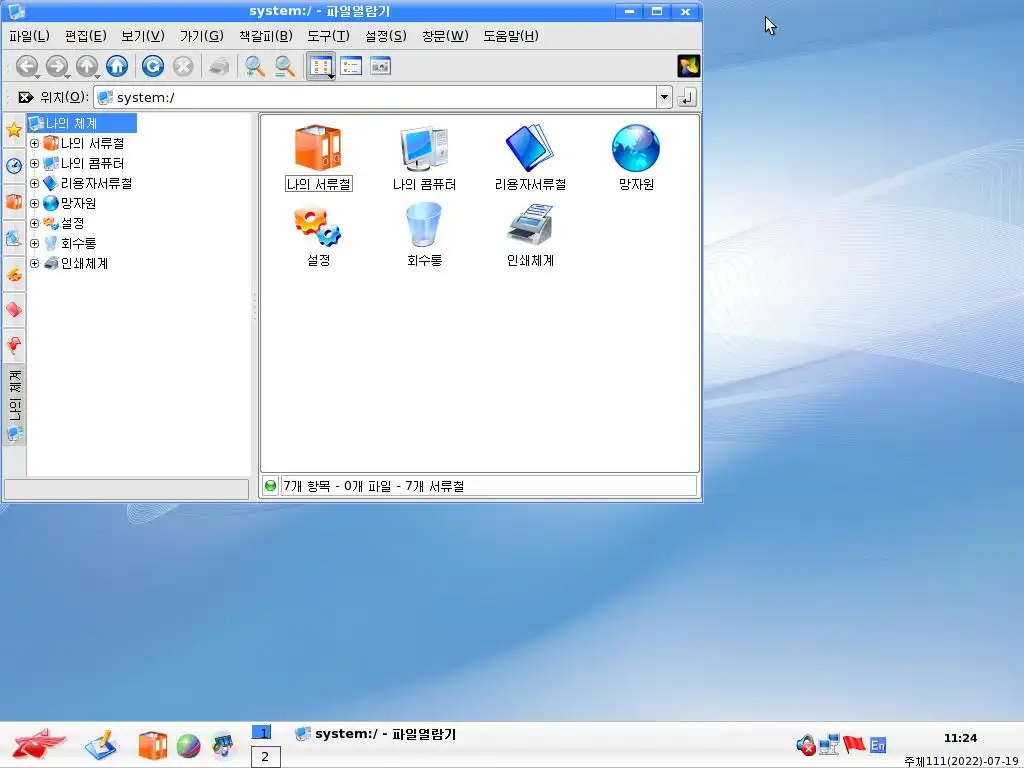This screenshot has width=1024, height=768.
Task: Open the 설정(S) menu
Action: pos(385,36)
